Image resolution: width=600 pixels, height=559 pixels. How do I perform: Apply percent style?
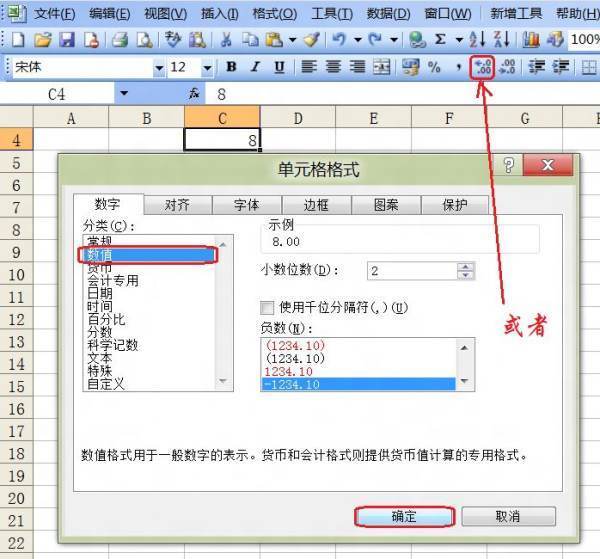(434, 67)
